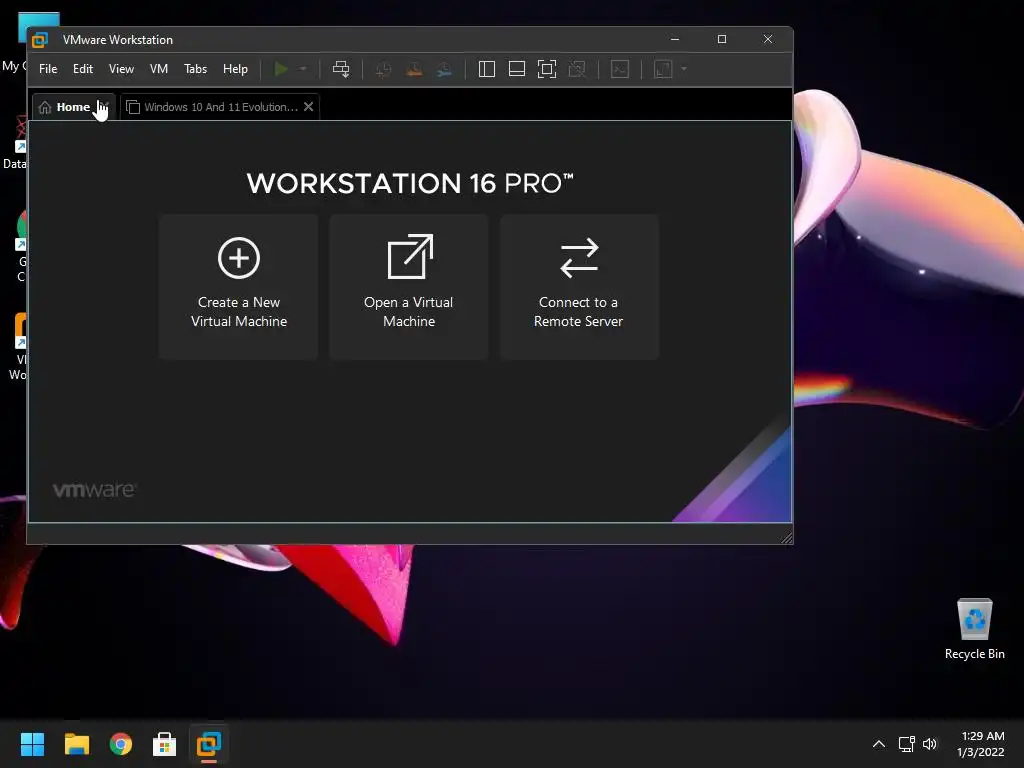Click VMware Workstation taskbar icon
1024x768 pixels.
click(x=209, y=744)
